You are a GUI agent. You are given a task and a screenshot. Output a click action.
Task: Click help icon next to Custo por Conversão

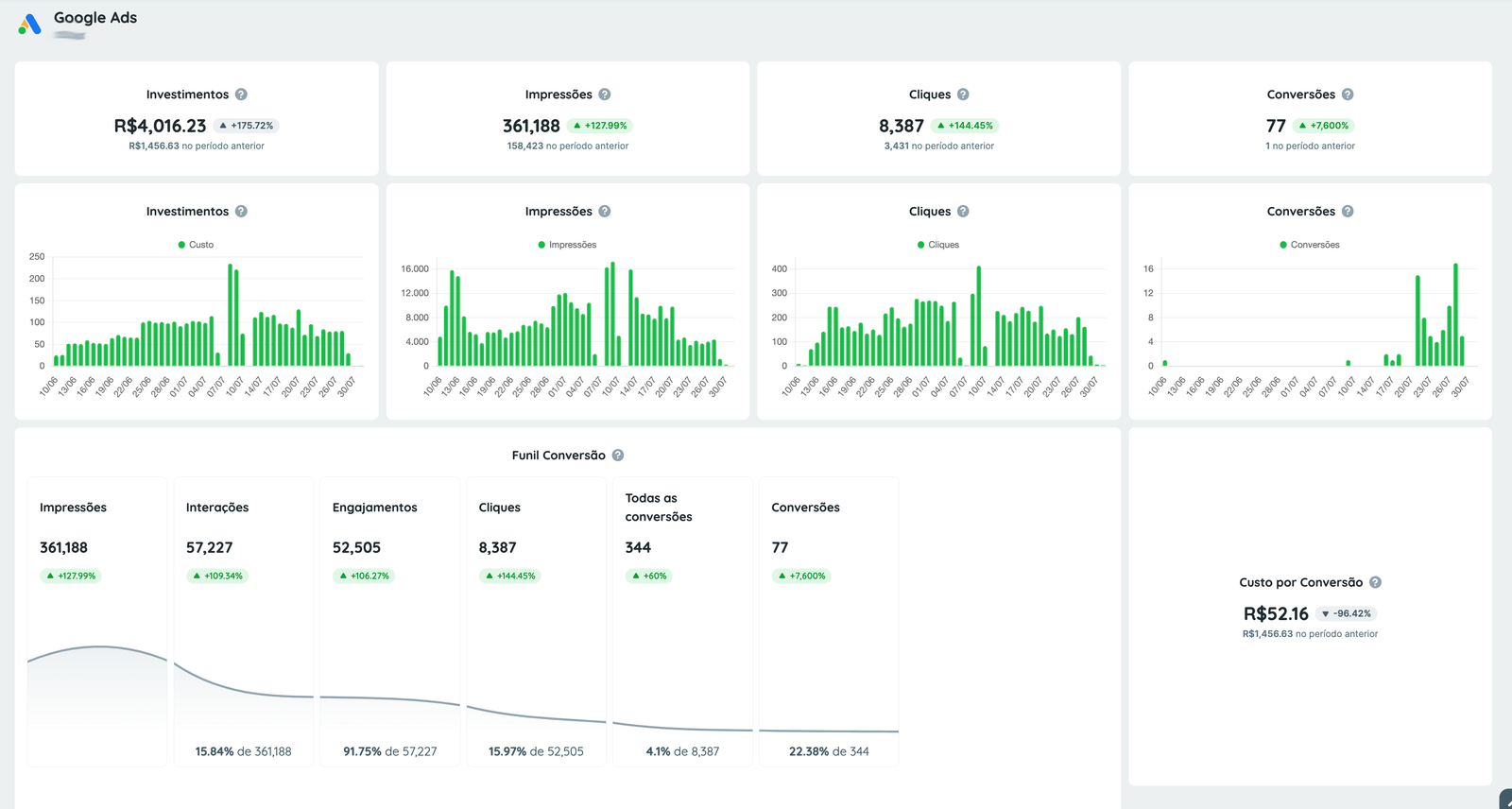[1375, 583]
